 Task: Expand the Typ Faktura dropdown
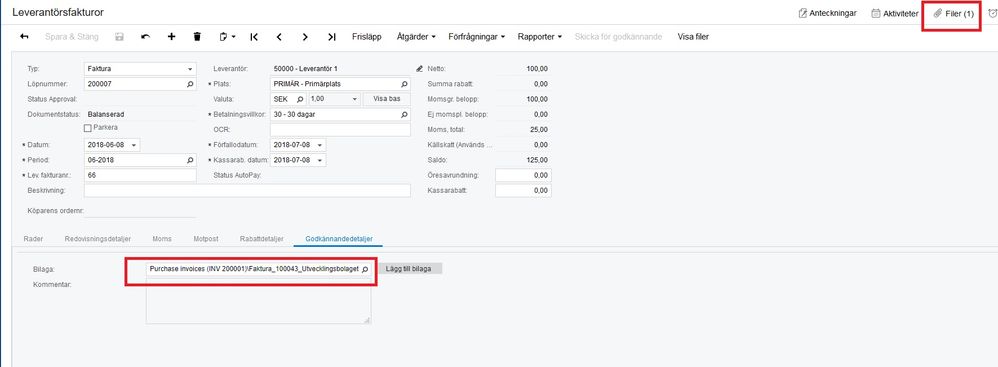190,69
